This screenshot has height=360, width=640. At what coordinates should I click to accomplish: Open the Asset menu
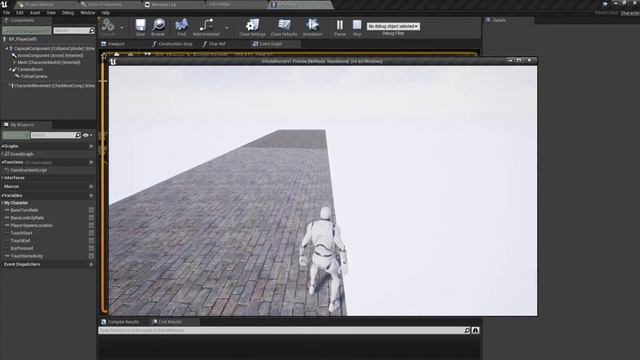(35, 13)
